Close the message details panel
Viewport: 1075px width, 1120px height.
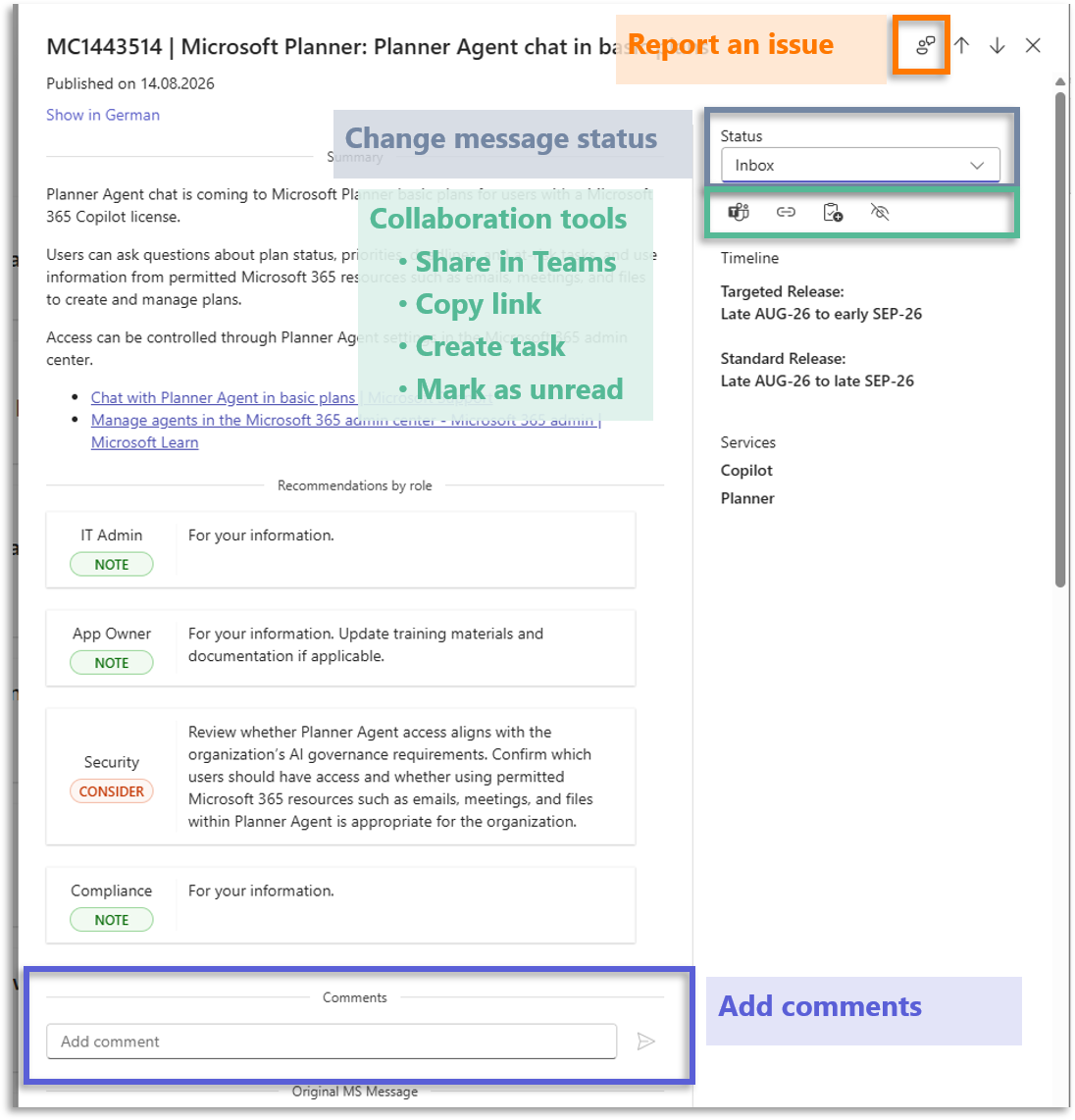[x=1033, y=46]
